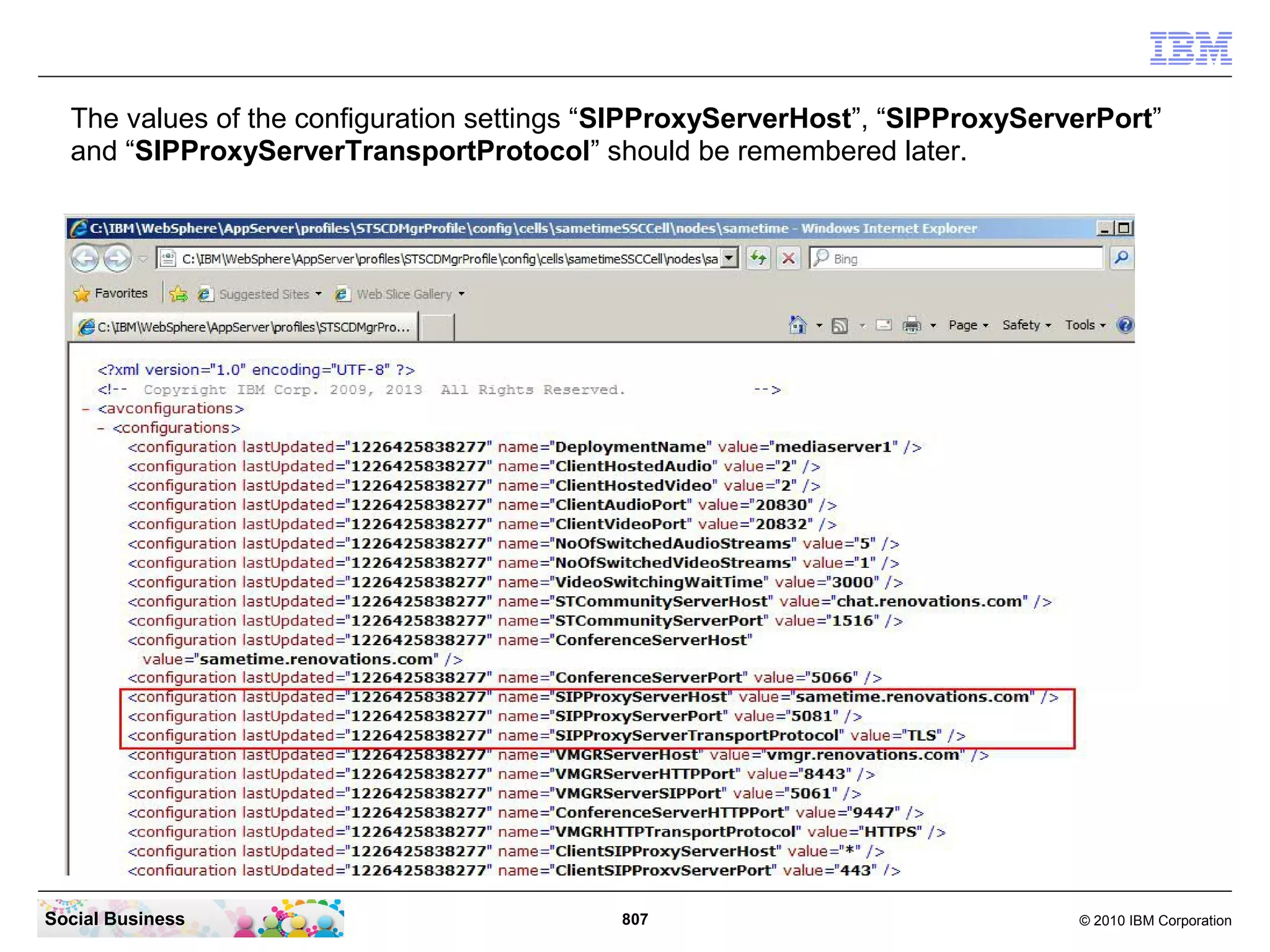Click the ClientVideoPort value "20832"
Viewport: 1270px width, 952px height.
pyautogui.click(x=781, y=524)
